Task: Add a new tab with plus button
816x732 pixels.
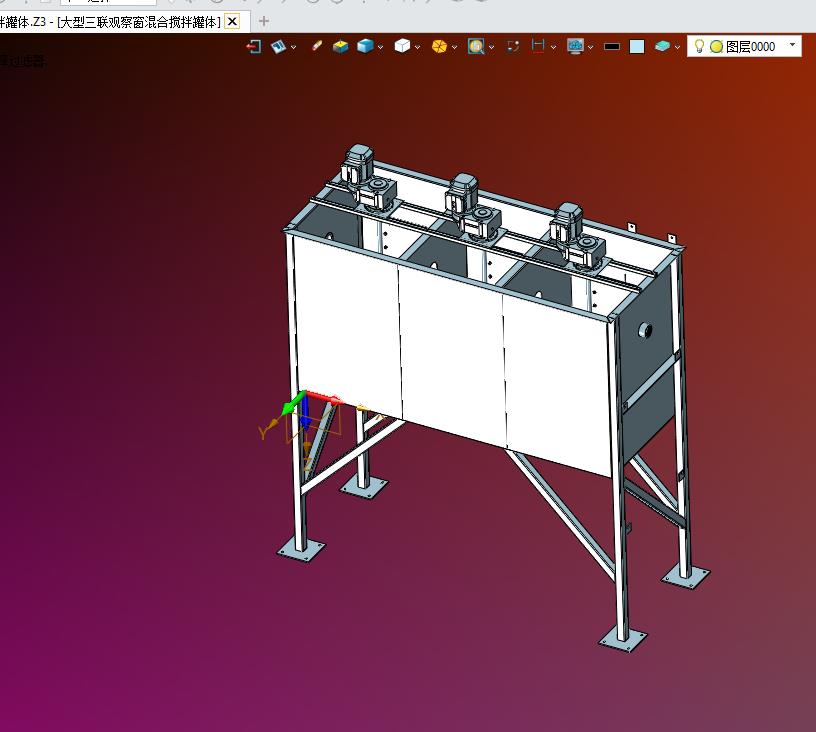Action: pyautogui.click(x=264, y=21)
